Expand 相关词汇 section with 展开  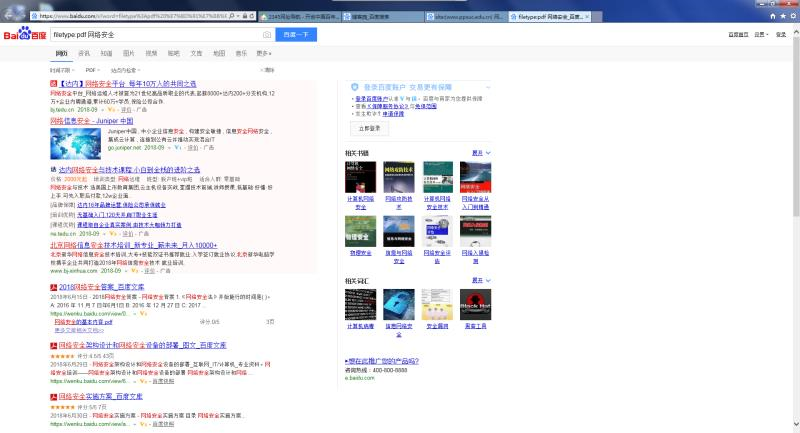pyautogui.click(x=481, y=281)
